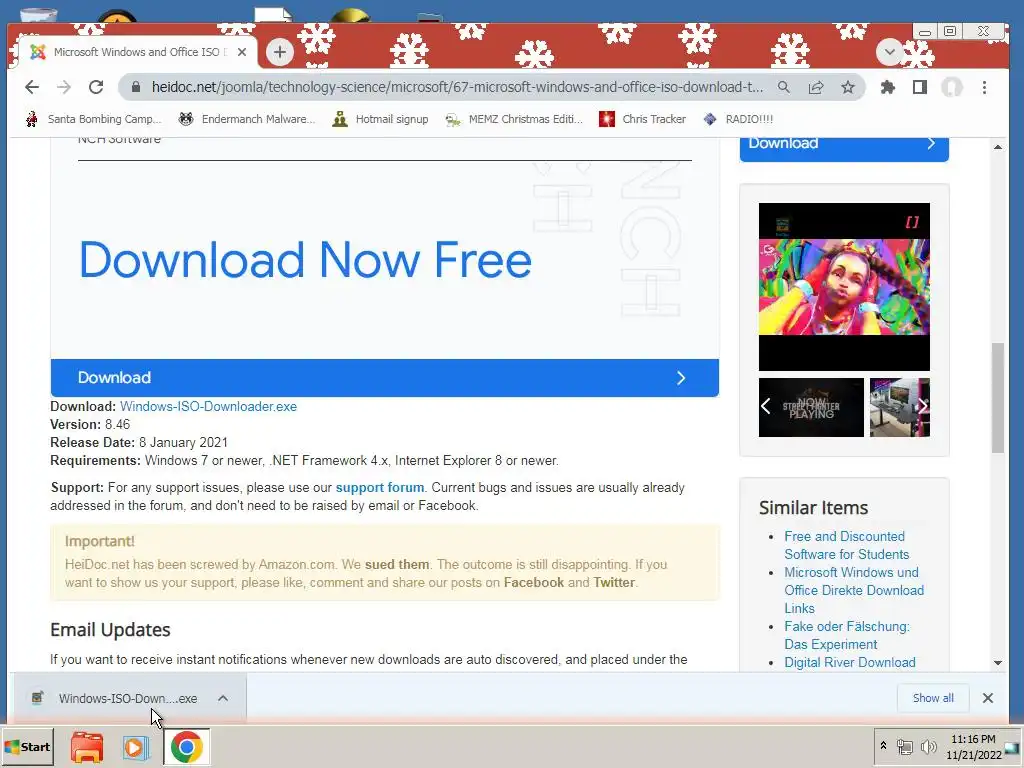Open Fake oder Fälschung: Das Experiment link
This screenshot has height=768, width=1024.
click(x=847, y=635)
